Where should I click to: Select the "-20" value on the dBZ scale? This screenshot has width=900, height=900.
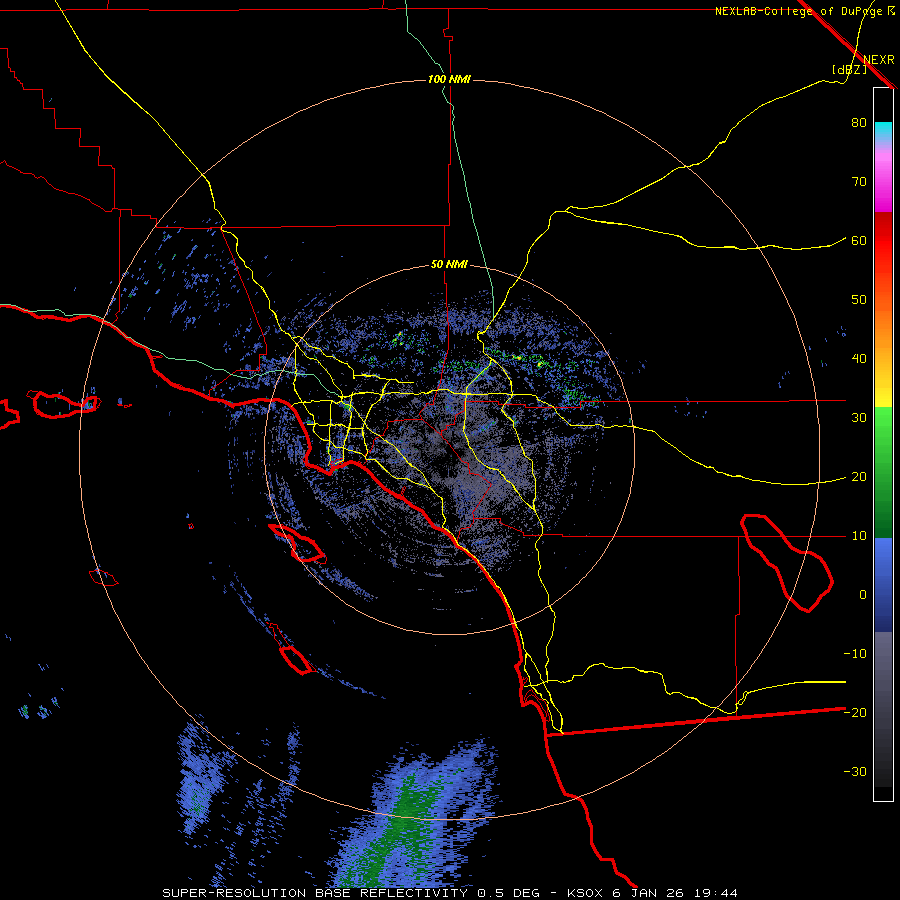(x=855, y=712)
